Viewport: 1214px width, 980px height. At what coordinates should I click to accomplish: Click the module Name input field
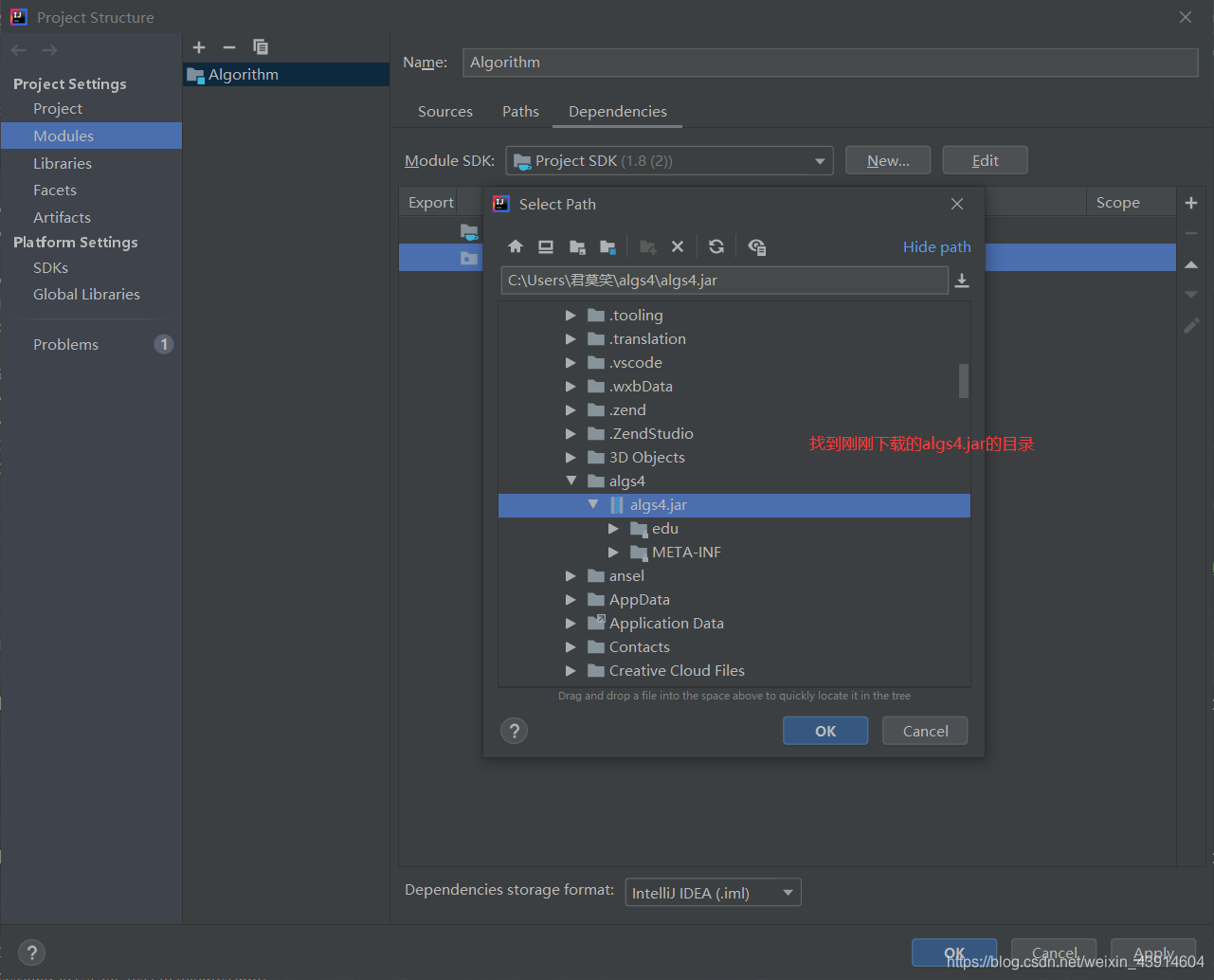coord(830,63)
